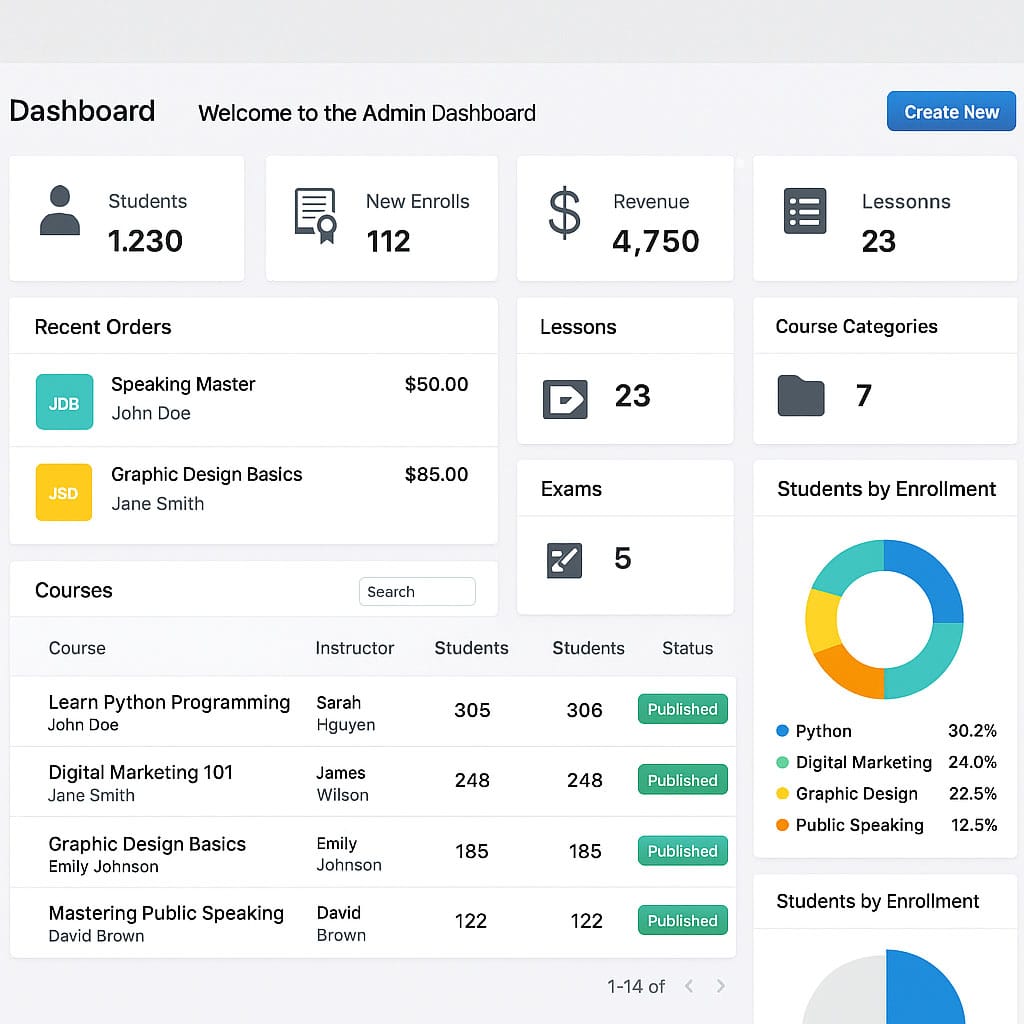Click Published badge for Digital Marketing 101
This screenshot has height=1024, width=1024.
(682, 780)
